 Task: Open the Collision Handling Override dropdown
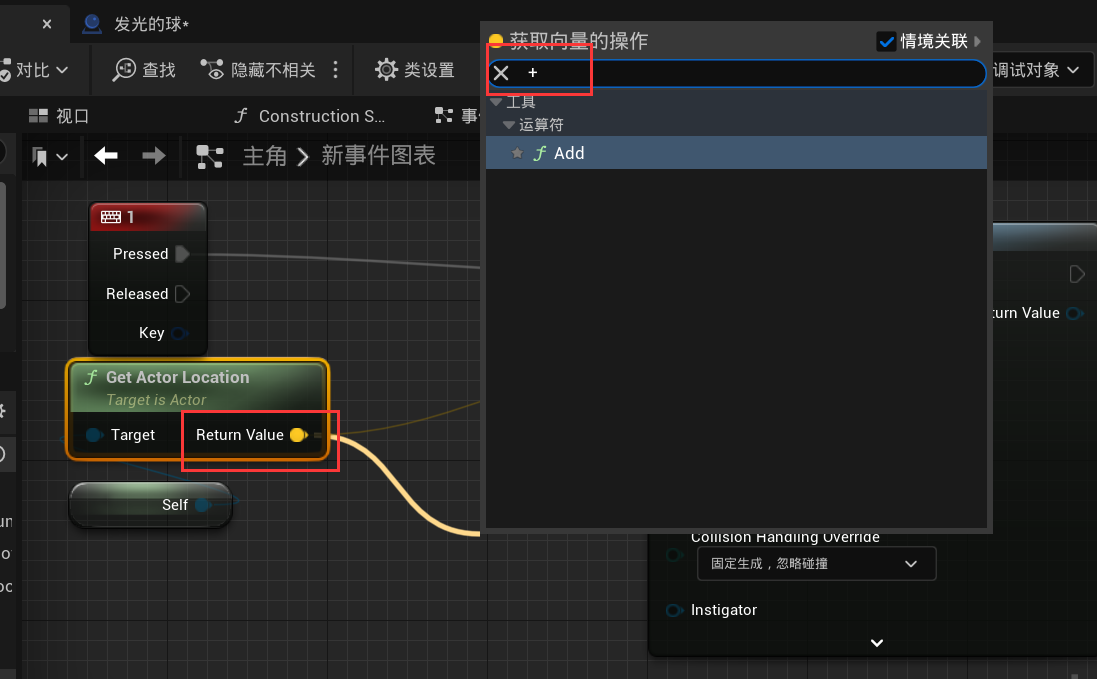coord(816,564)
